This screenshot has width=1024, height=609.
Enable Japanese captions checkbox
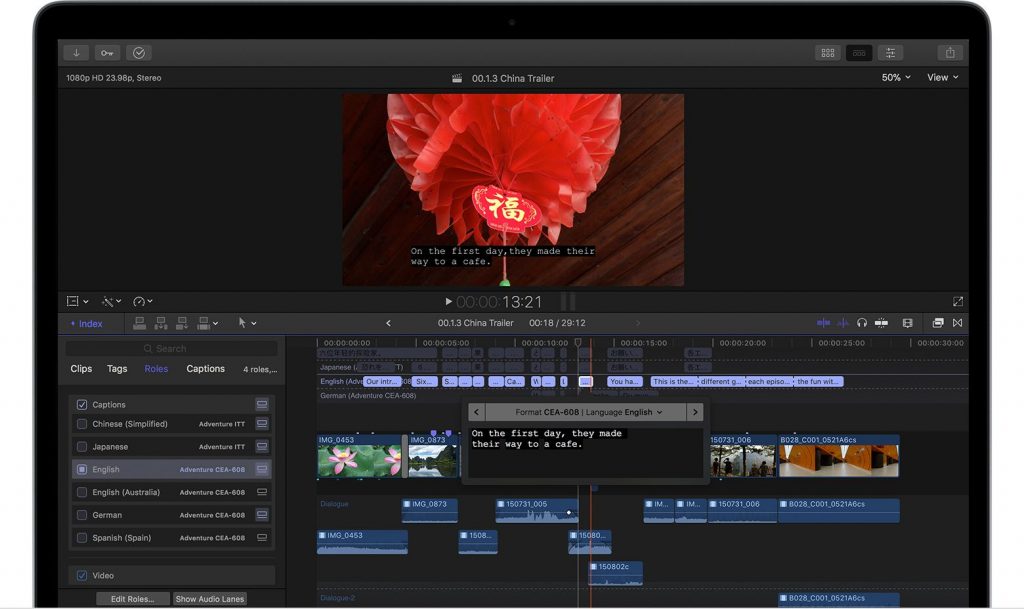click(82, 447)
